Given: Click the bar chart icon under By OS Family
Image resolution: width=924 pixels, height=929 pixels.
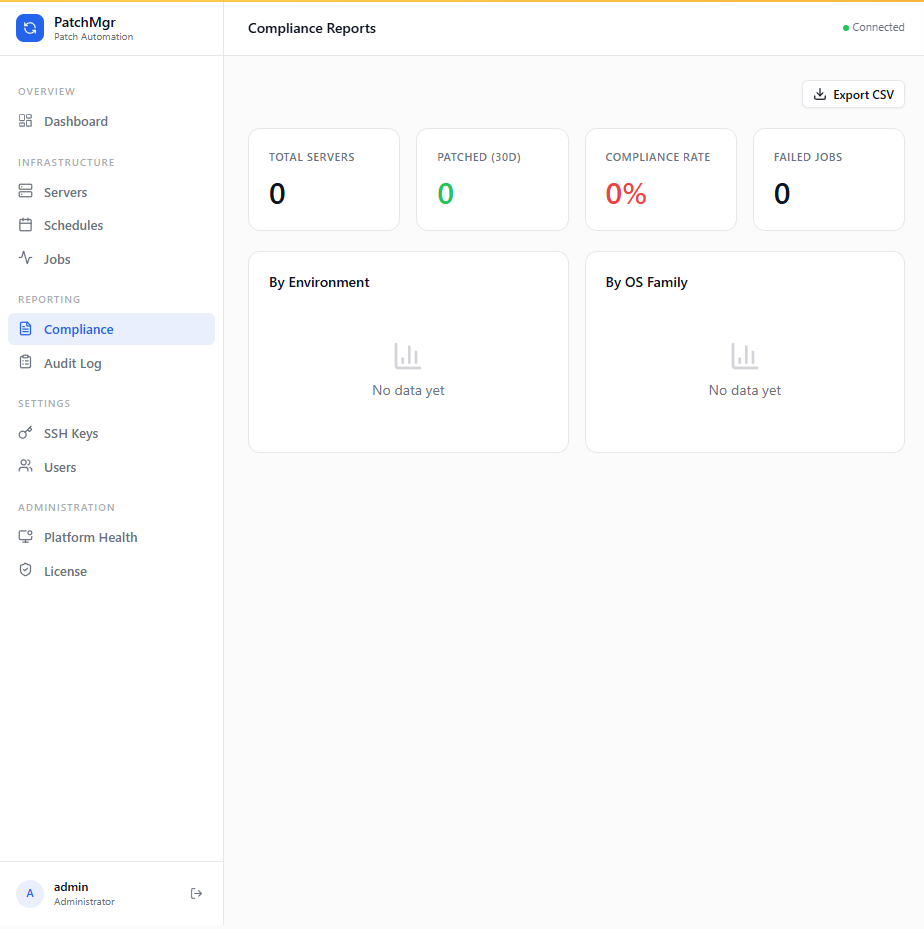Looking at the screenshot, I should coord(745,355).
